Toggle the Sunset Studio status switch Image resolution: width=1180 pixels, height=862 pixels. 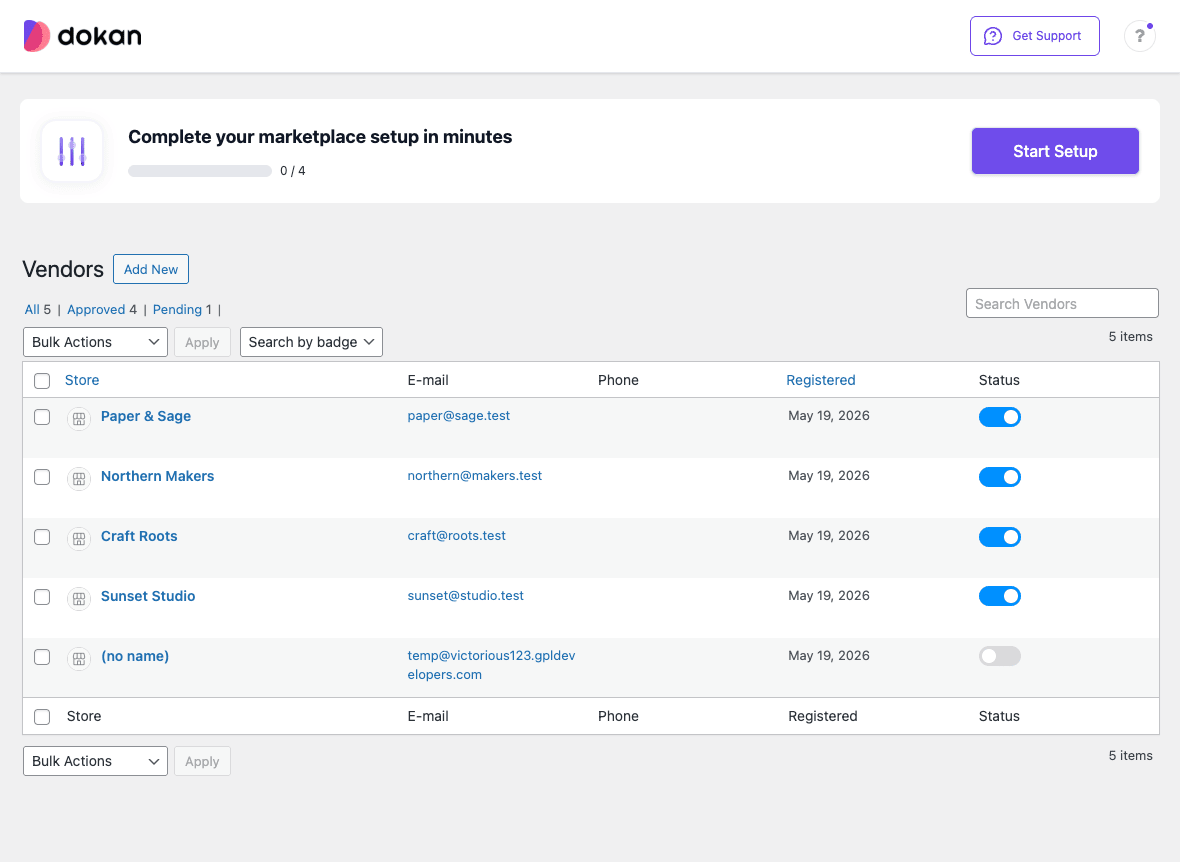coord(999,596)
